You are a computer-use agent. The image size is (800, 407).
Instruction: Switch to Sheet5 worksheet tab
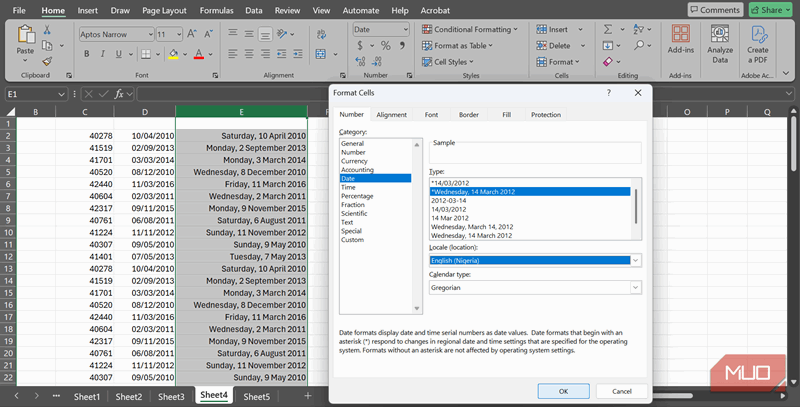tap(256, 396)
